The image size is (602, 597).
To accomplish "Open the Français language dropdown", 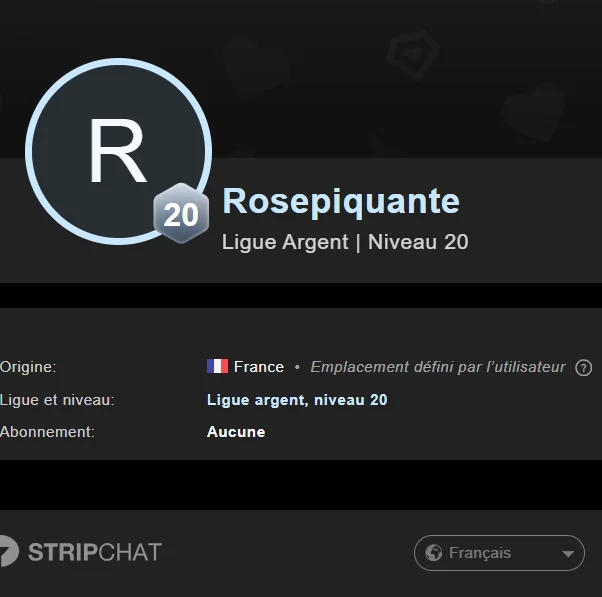I will point(498,553).
